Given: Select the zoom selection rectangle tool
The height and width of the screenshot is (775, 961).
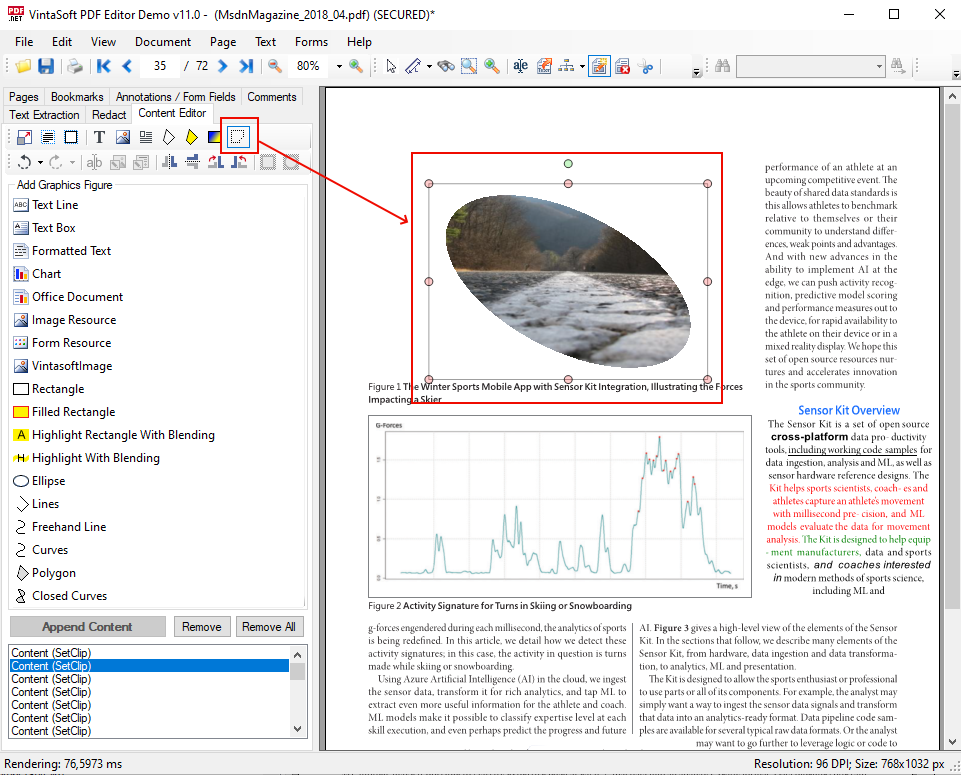Looking at the screenshot, I should [469, 66].
